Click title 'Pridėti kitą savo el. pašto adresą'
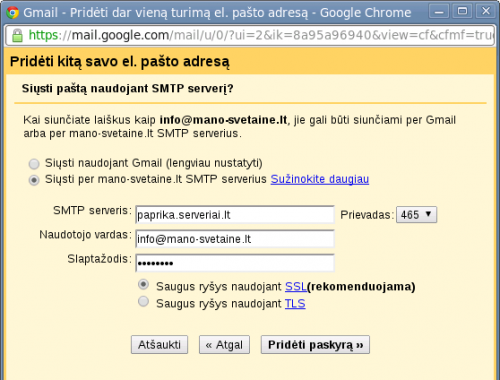The image size is (500, 380). click(120, 62)
